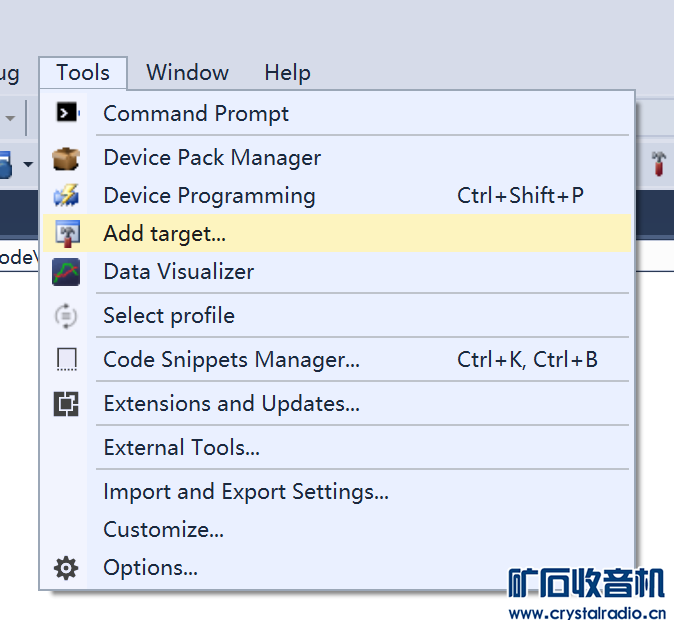Viewport: 674px width, 626px height.
Task: Open the Help menu
Action: tap(287, 73)
